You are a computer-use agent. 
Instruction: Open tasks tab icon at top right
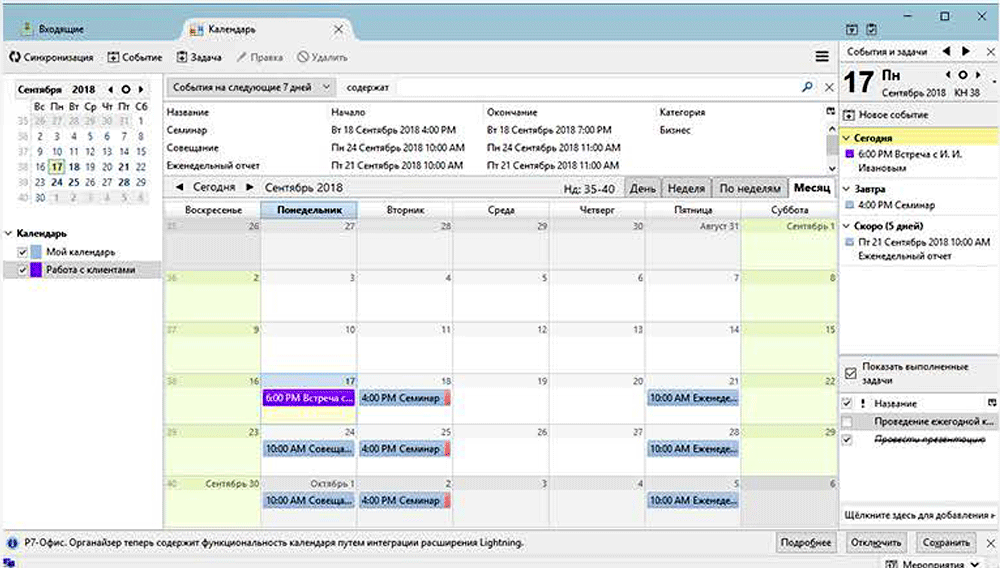click(x=872, y=29)
